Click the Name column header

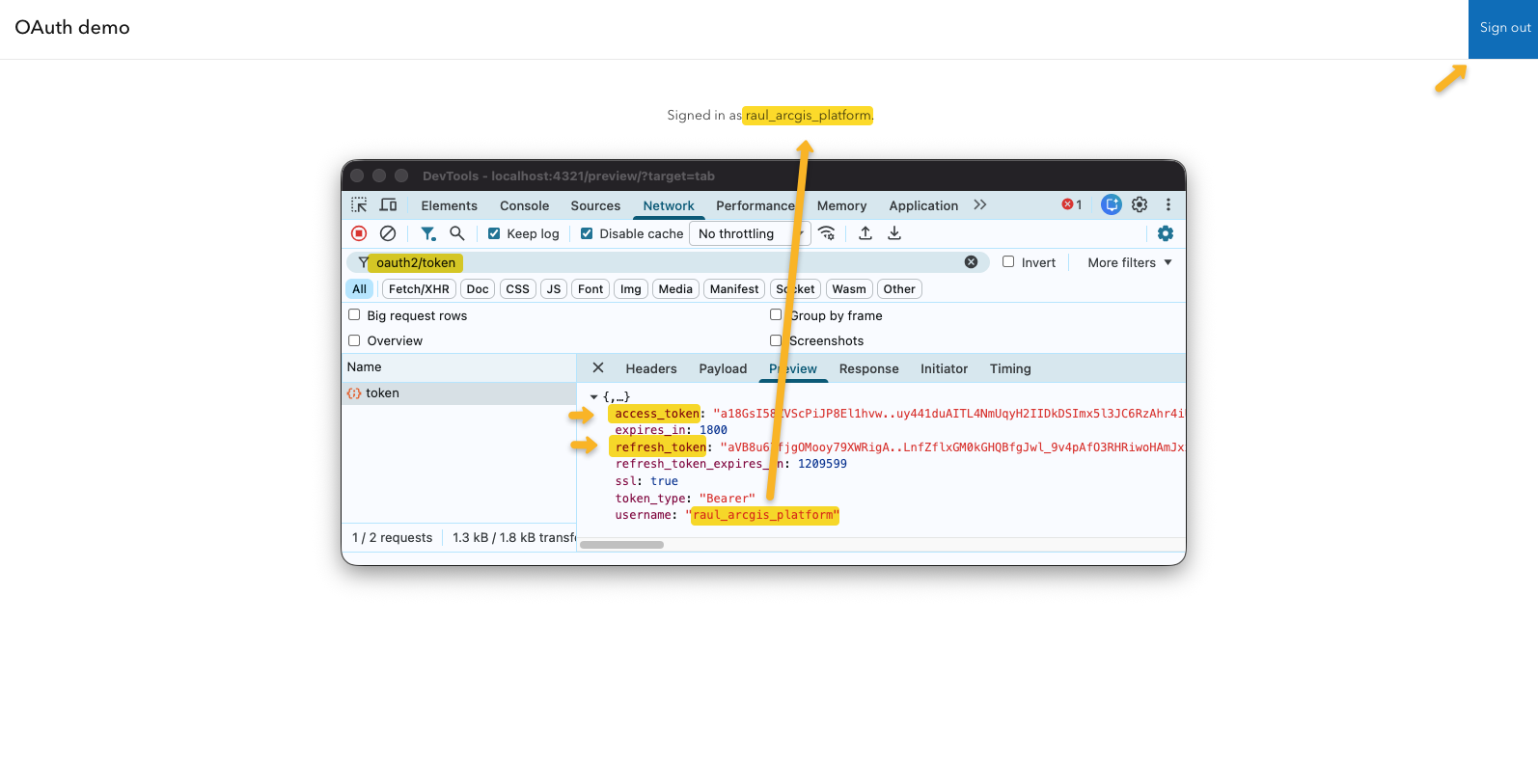tap(459, 367)
